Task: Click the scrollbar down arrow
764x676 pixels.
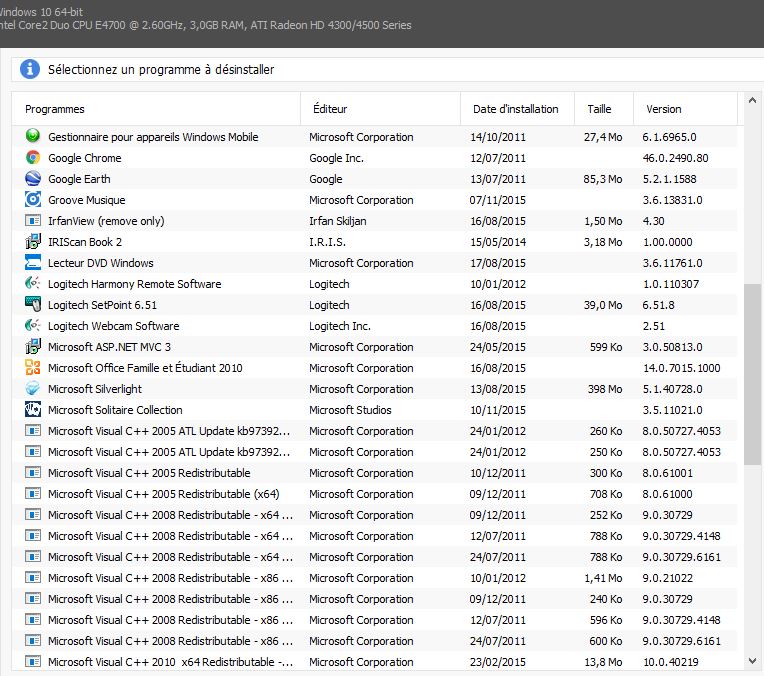Action: pos(752,661)
